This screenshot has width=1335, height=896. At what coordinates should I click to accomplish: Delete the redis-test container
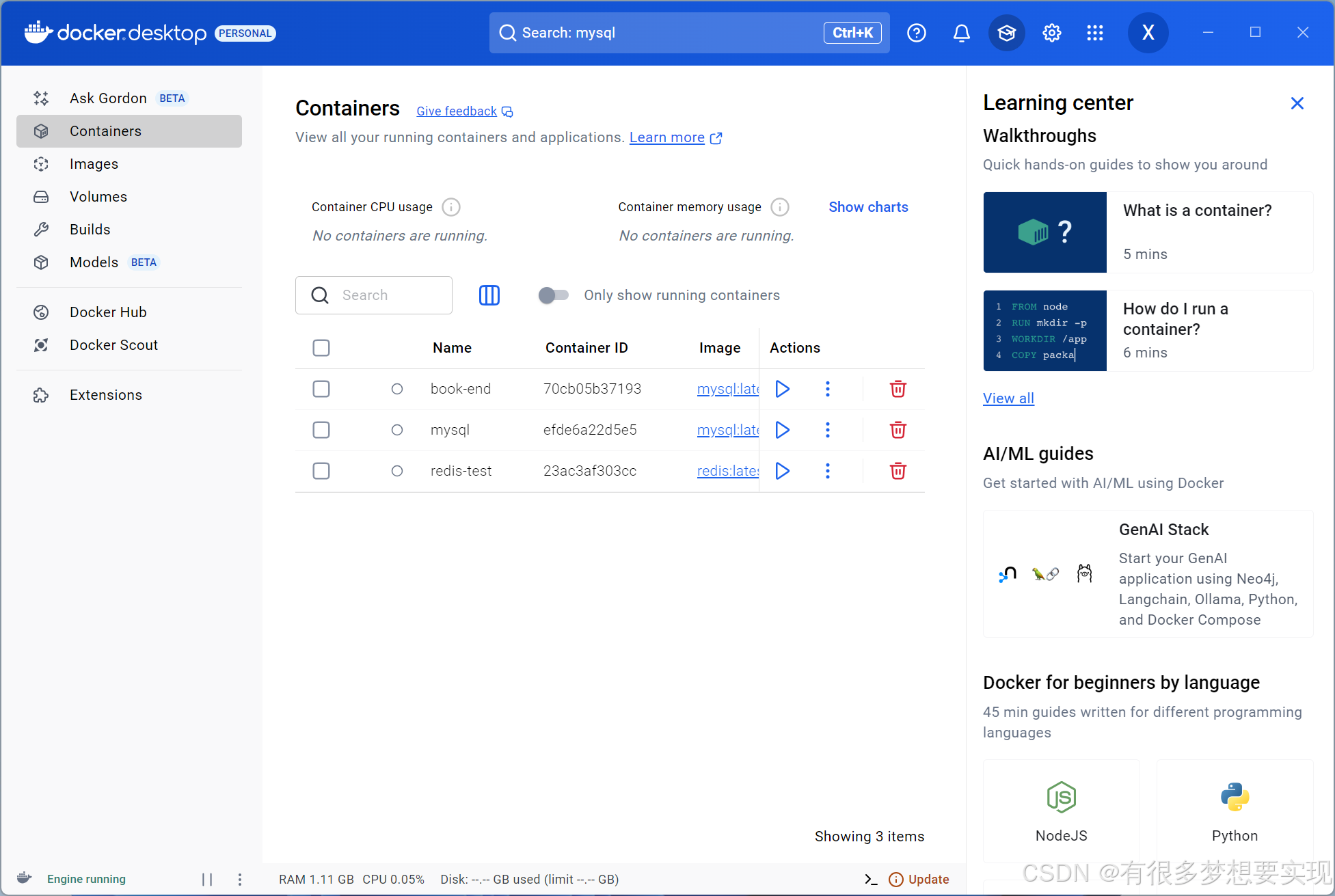point(898,471)
